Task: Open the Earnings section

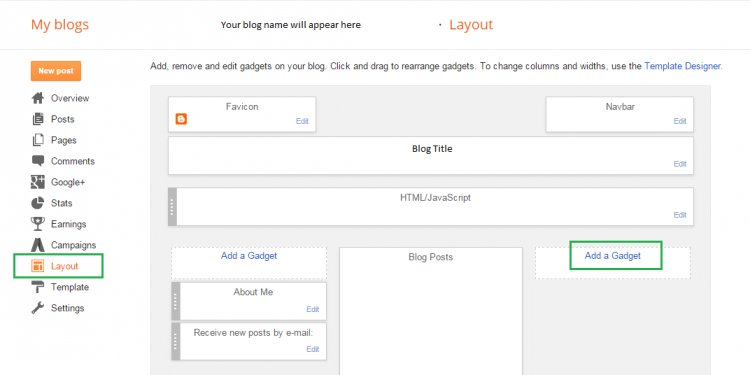Action: pyautogui.click(x=68, y=224)
